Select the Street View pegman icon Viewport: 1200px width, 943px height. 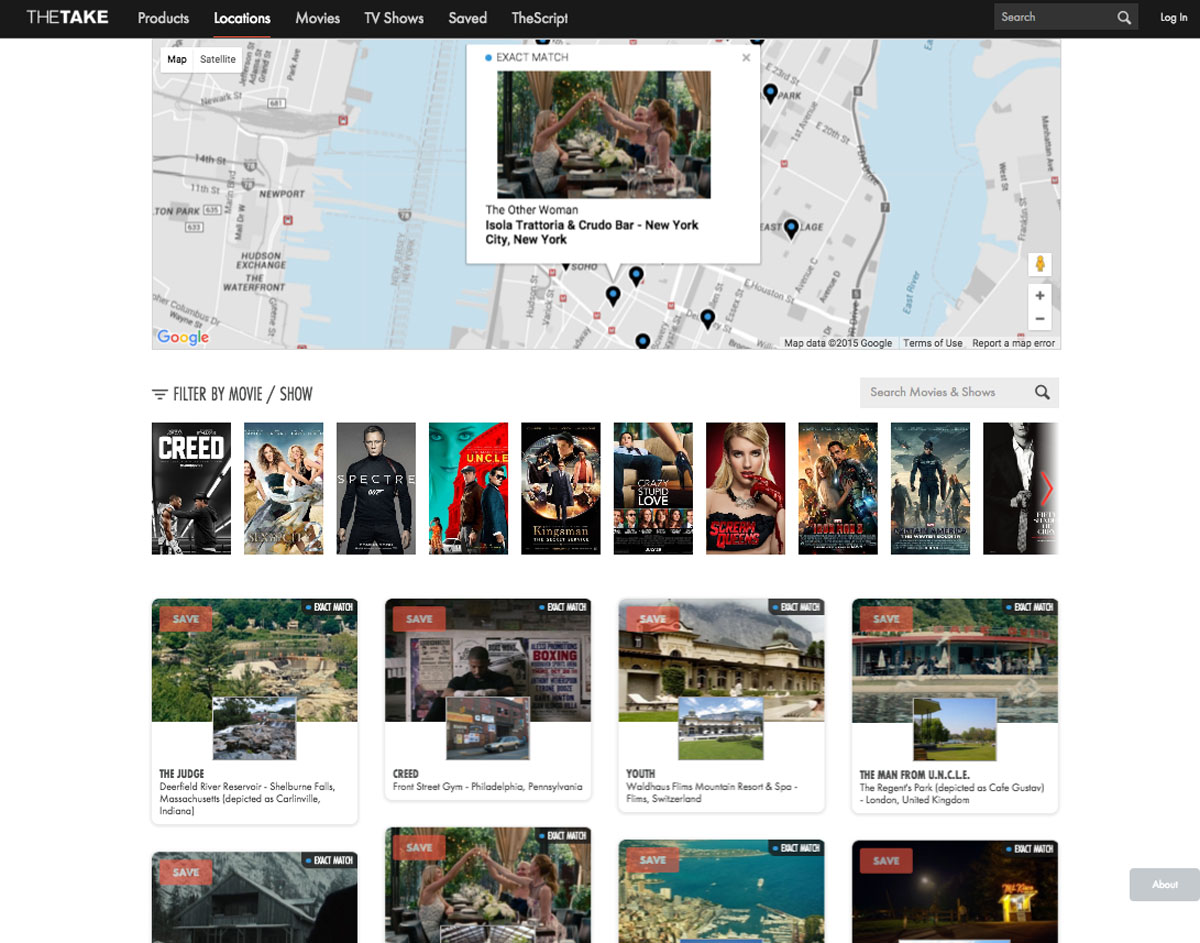click(1040, 264)
